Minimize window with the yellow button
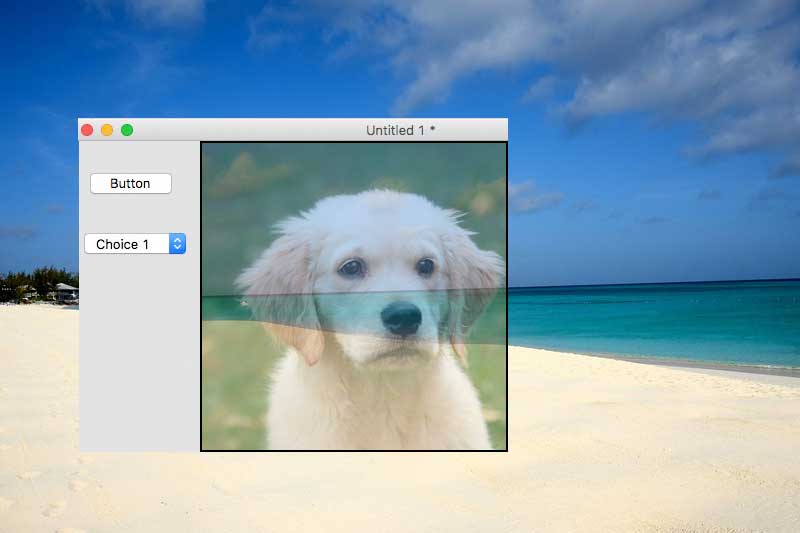The image size is (800, 533). (107, 130)
